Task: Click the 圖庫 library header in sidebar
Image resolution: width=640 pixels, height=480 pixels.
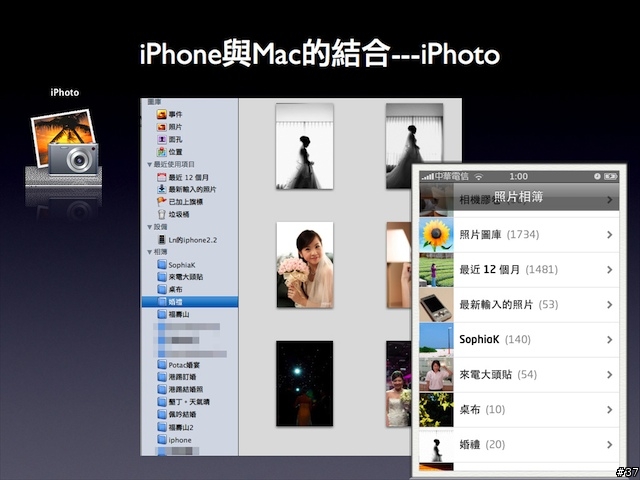Action: [154, 102]
